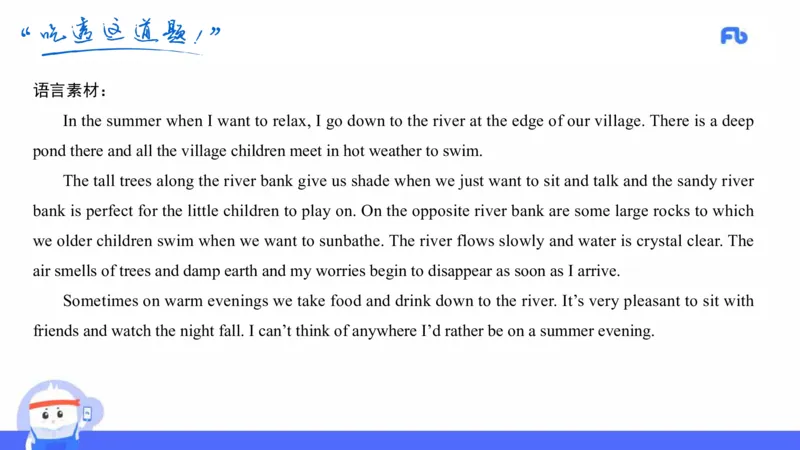The width and height of the screenshot is (800, 450).
Task: Click the blue Fb logo
Action: (x=734, y=36)
